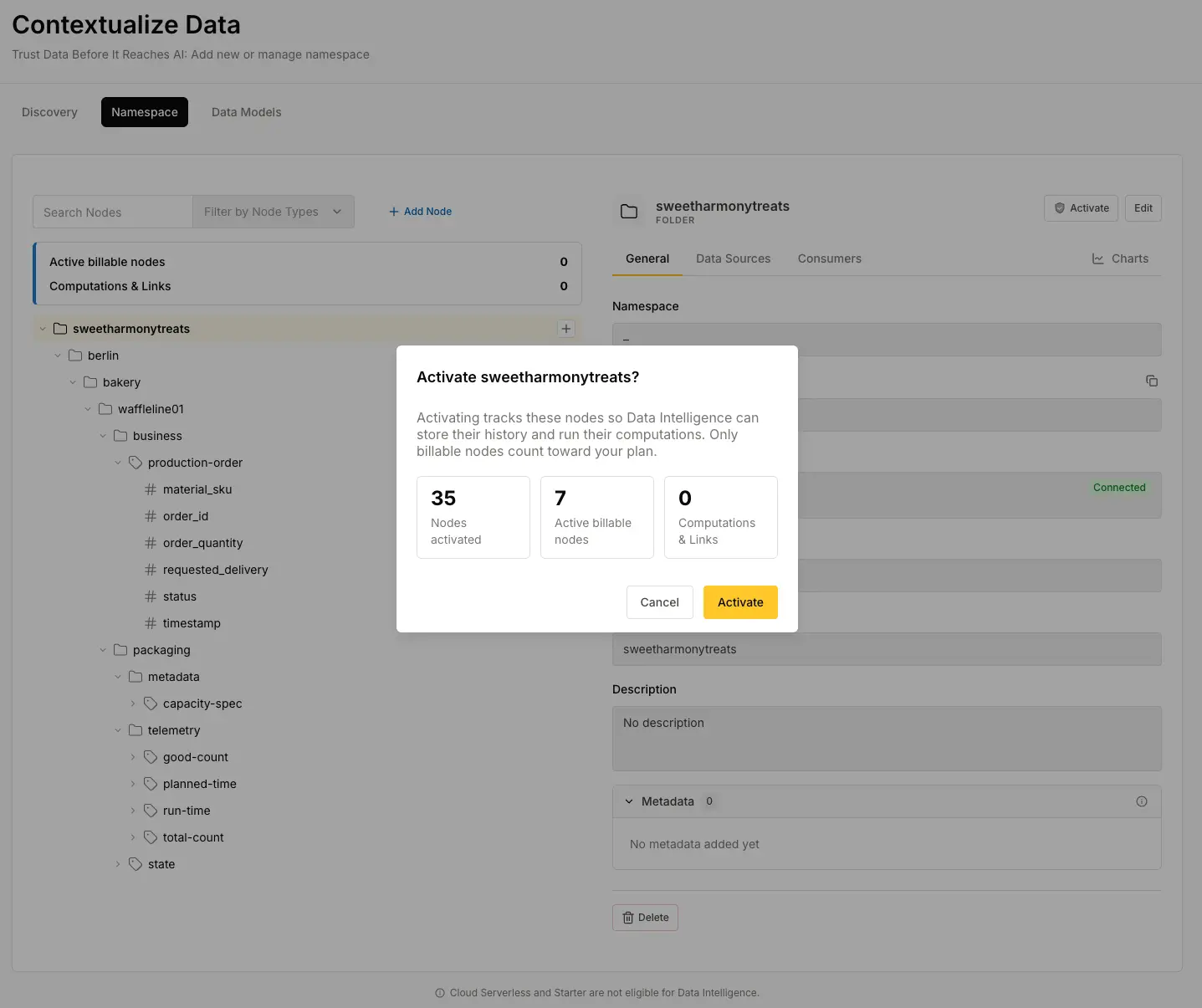1202x1008 pixels.
Task: Click the tag icon beside run-time
Action: [151, 811]
